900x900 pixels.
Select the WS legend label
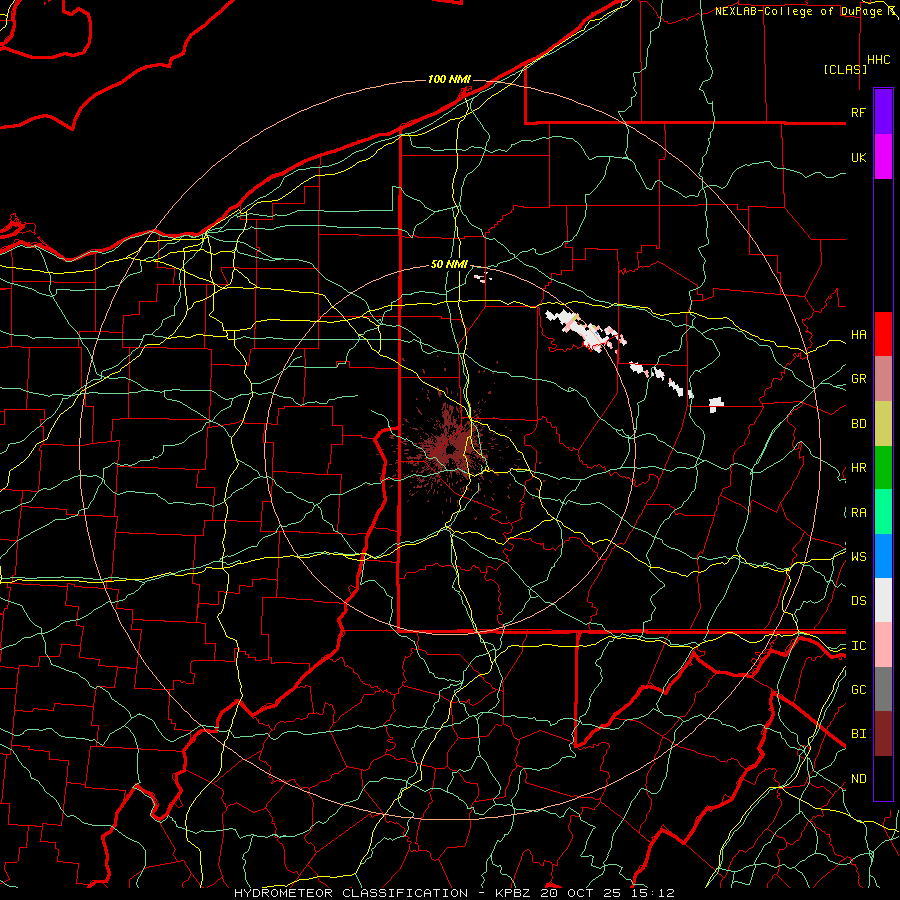(x=859, y=557)
